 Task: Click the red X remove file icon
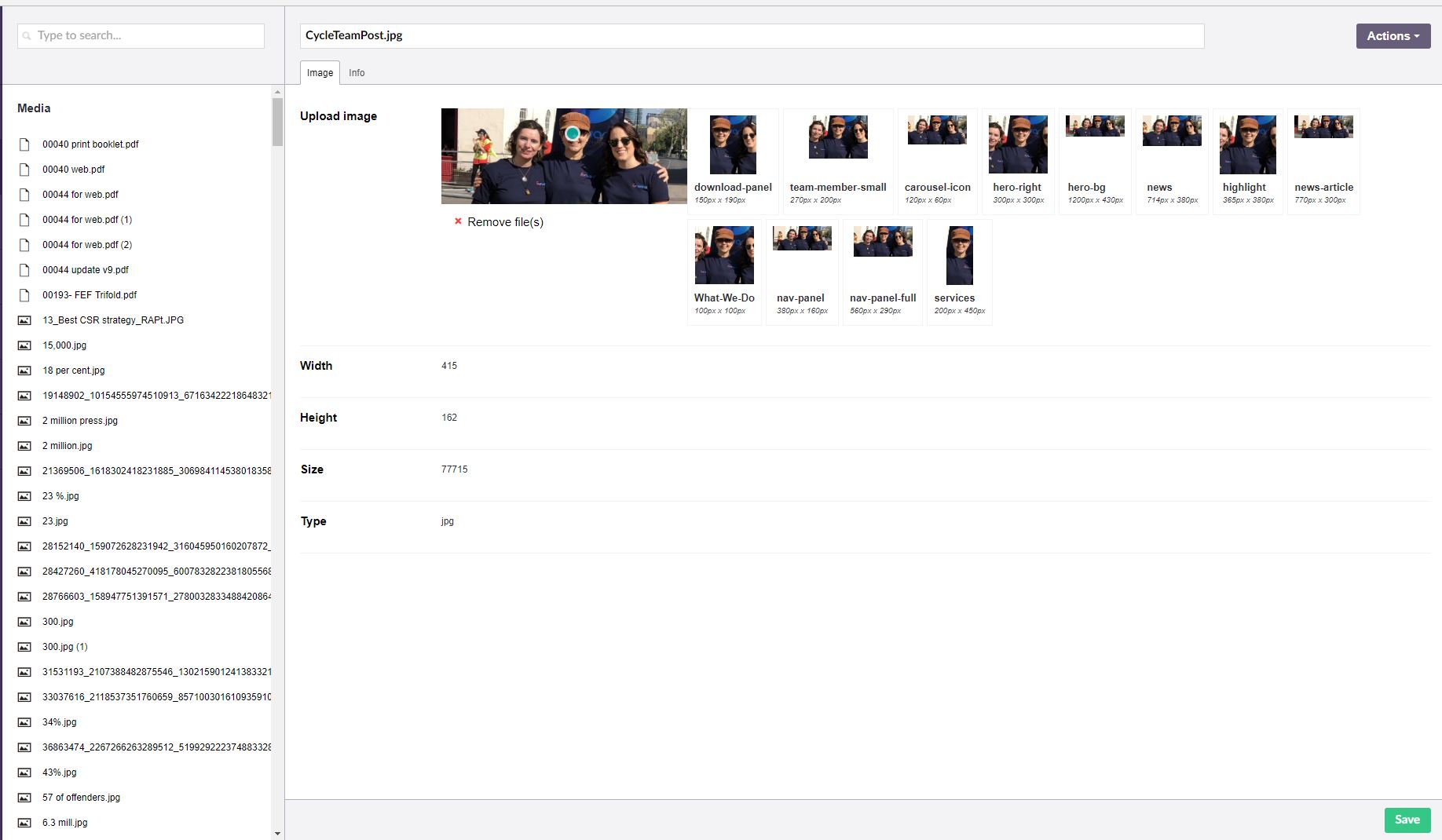458,221
